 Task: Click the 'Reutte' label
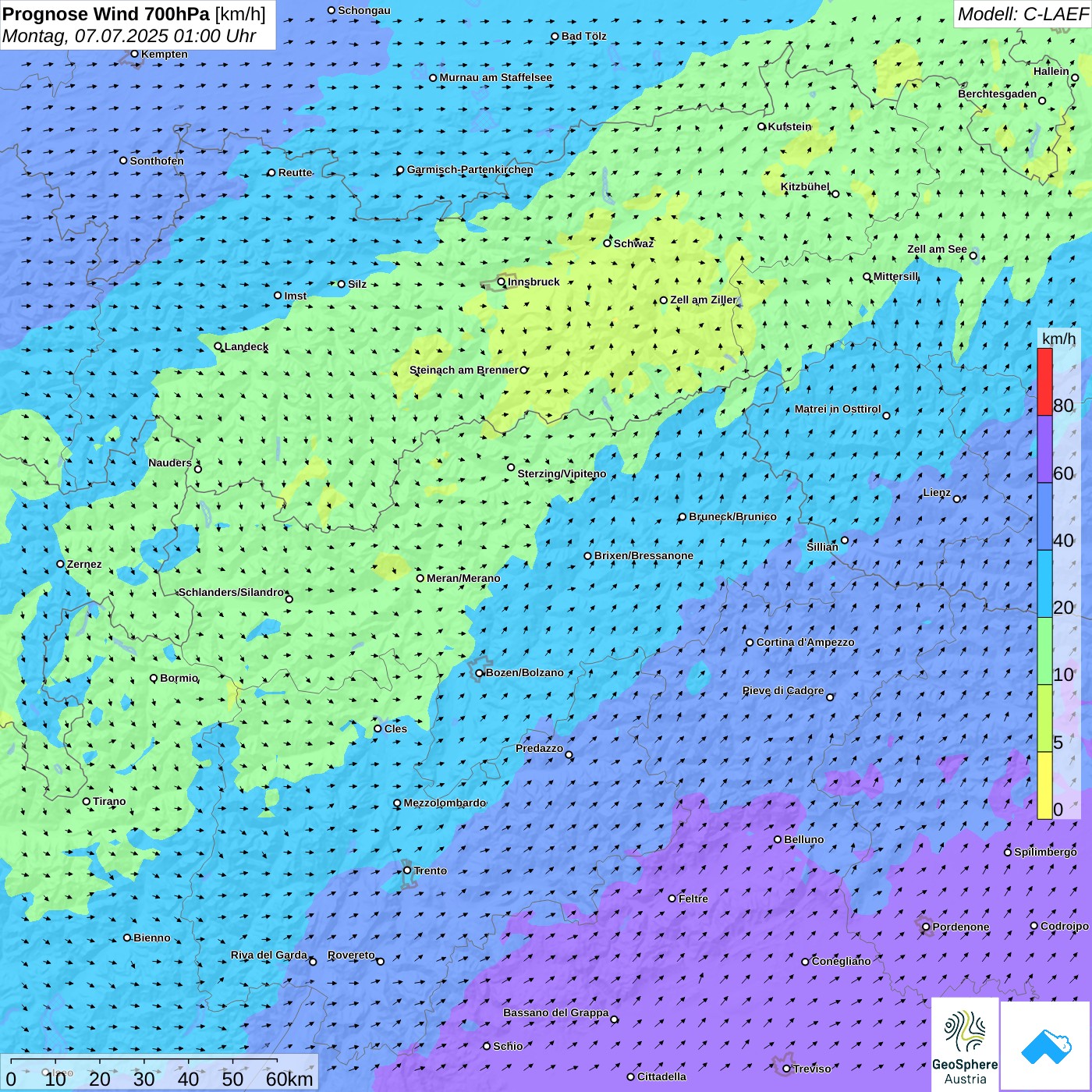point(295,172)
